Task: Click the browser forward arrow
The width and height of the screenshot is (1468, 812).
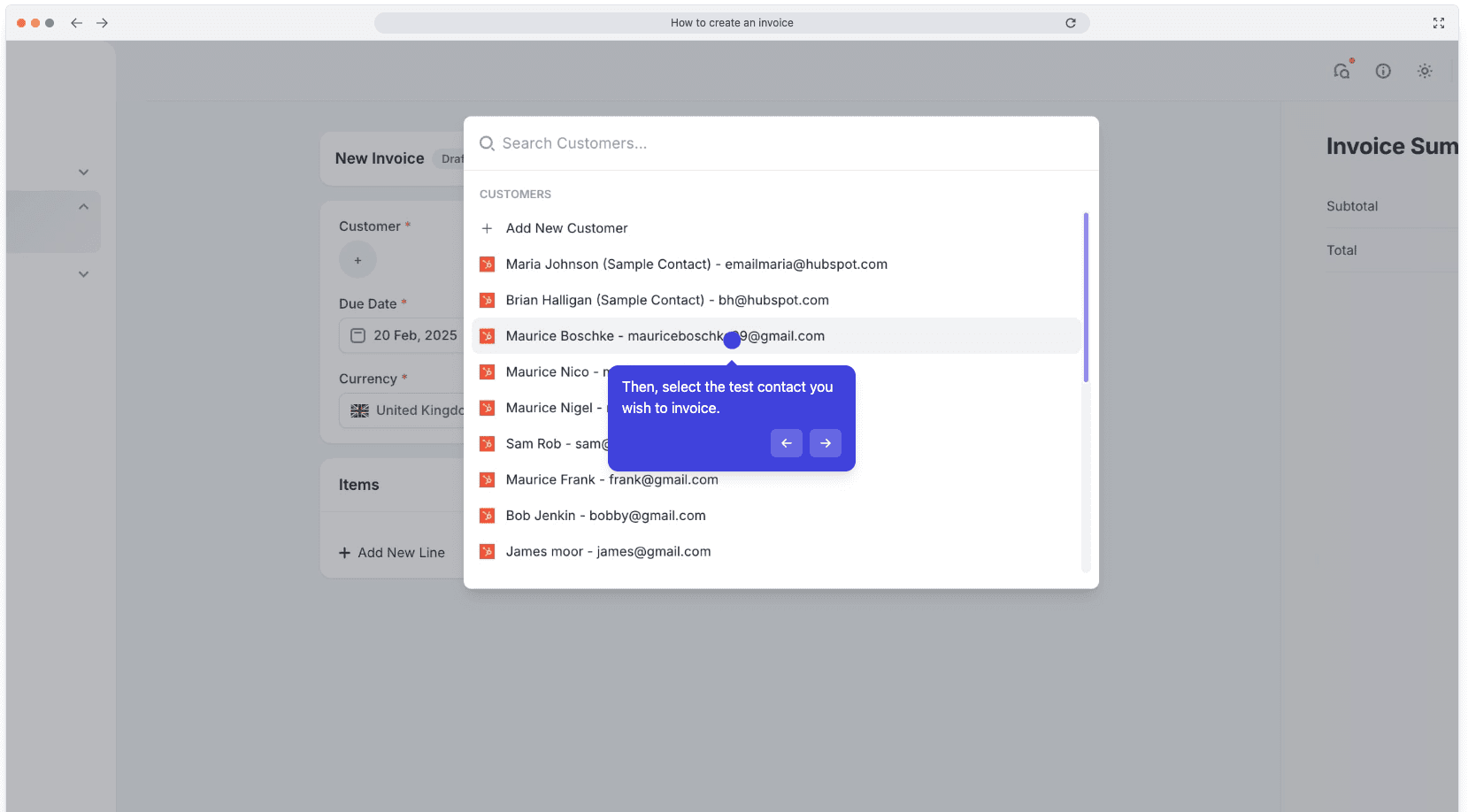Action: tap(103, 23)
